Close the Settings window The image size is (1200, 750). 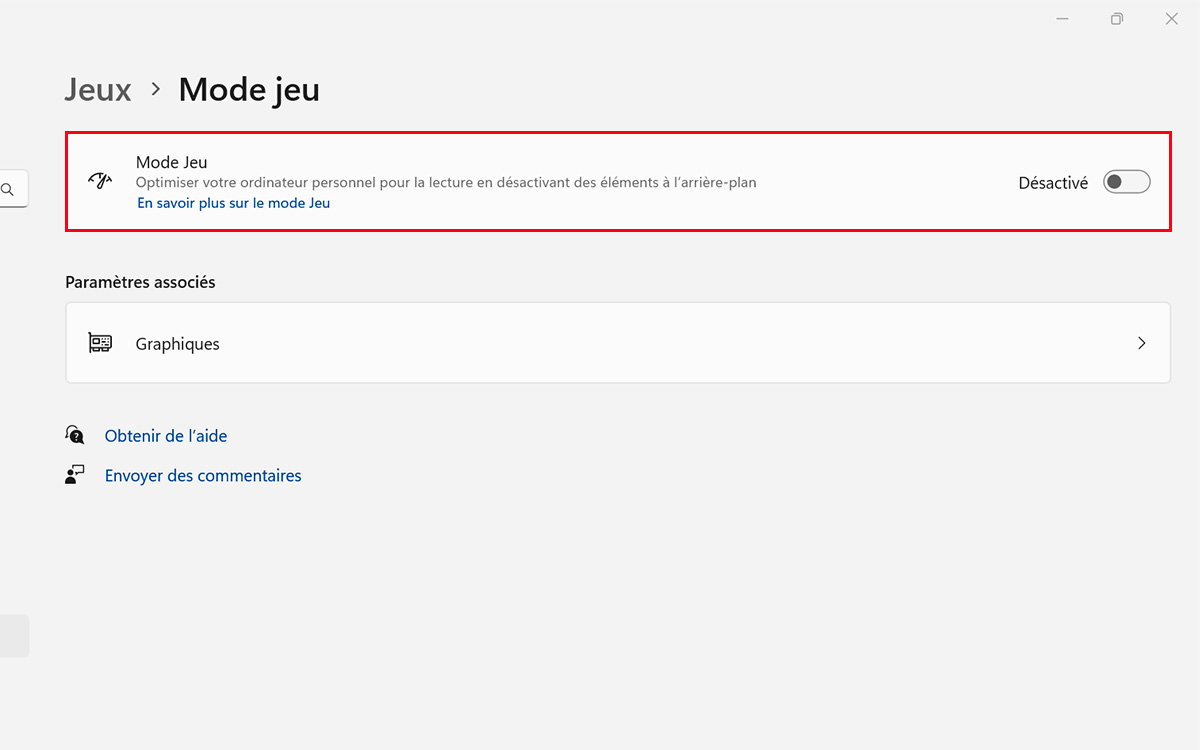(1171, 19)
